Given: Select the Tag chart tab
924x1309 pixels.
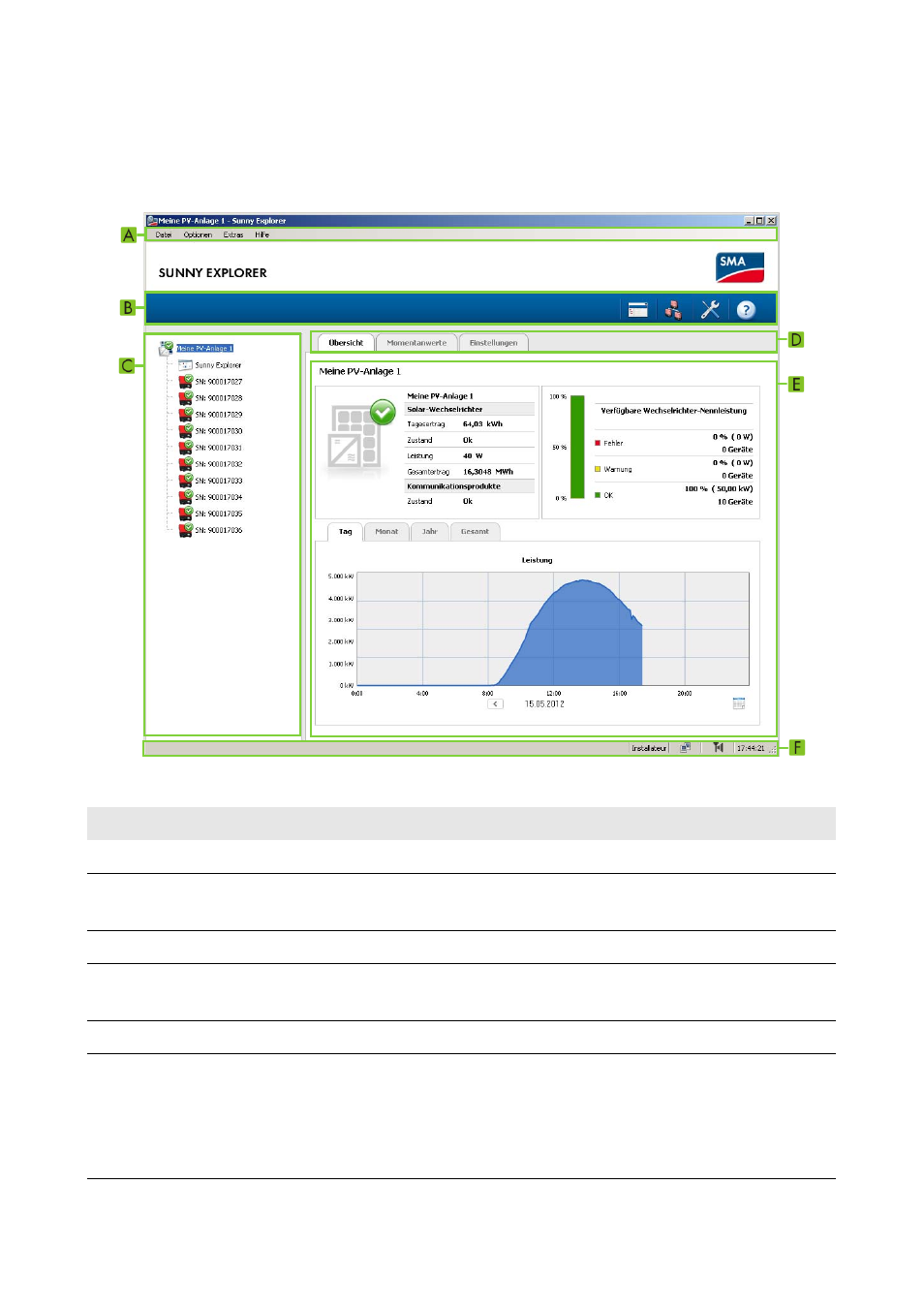Looking at the screenshot, I should click(x=345, y=532).
